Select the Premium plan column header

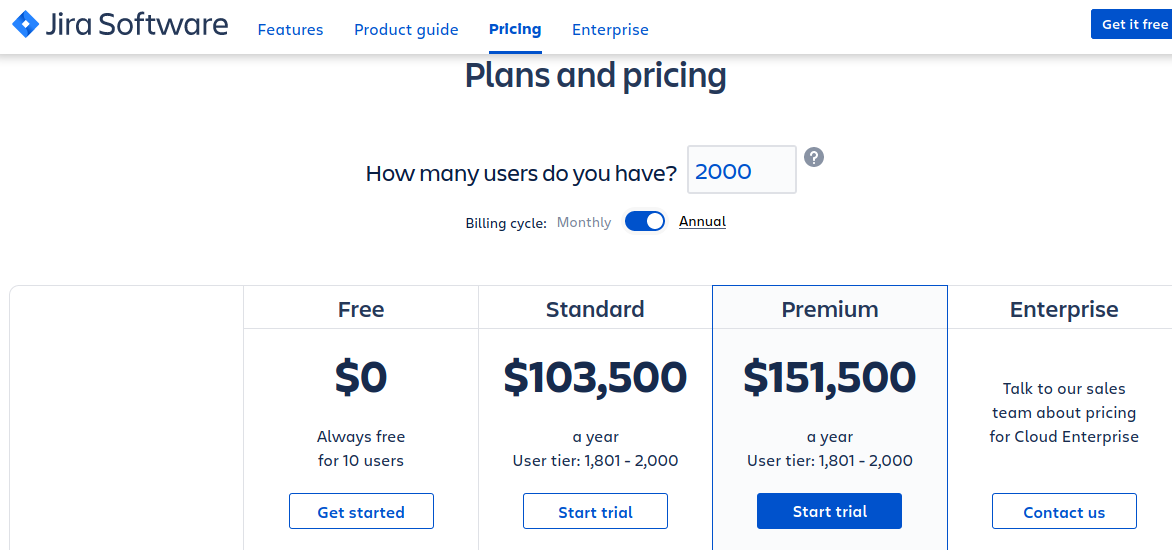point(830,309)
